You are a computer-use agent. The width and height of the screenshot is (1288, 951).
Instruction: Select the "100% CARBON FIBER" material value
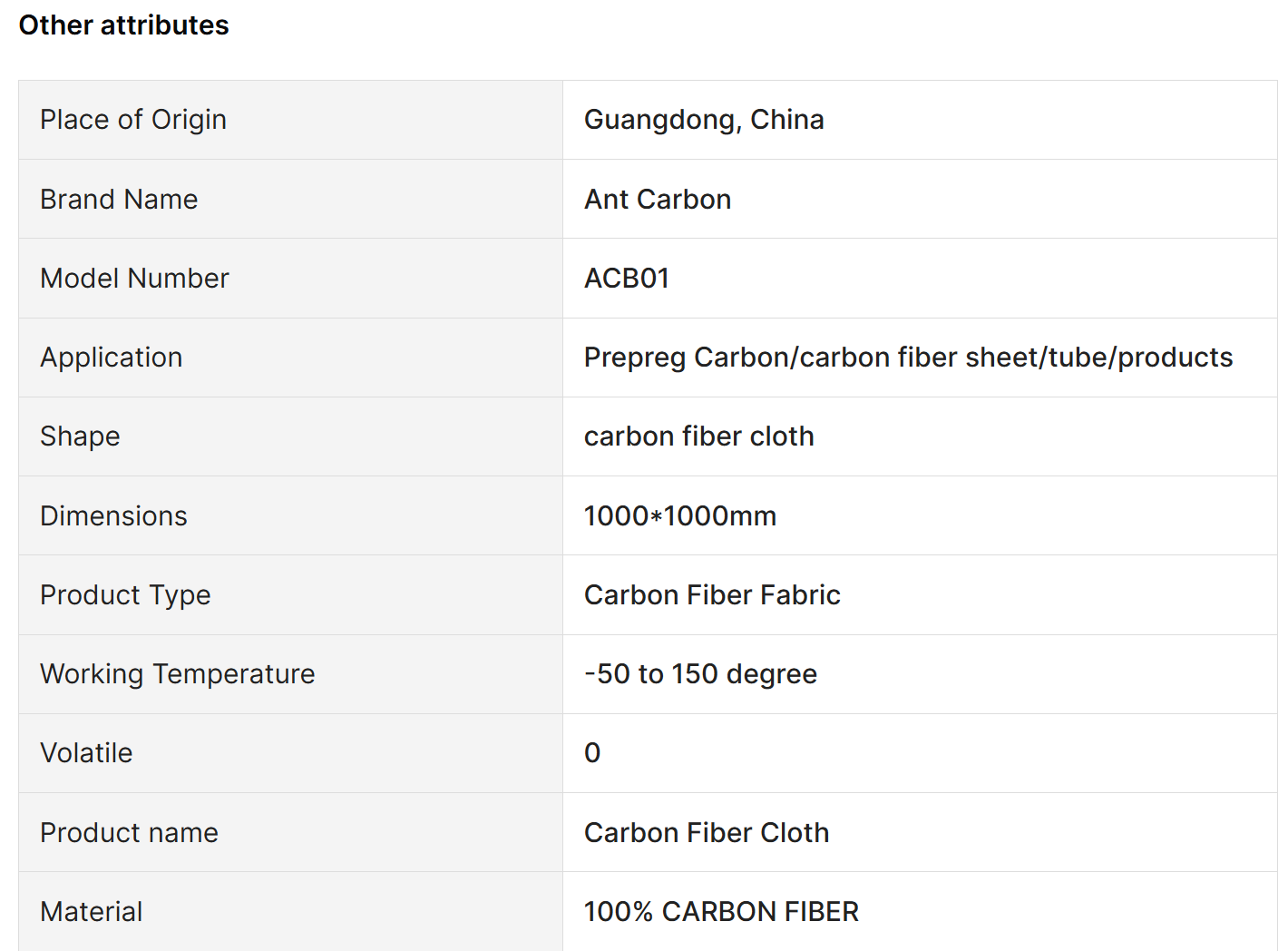point(721,912)
